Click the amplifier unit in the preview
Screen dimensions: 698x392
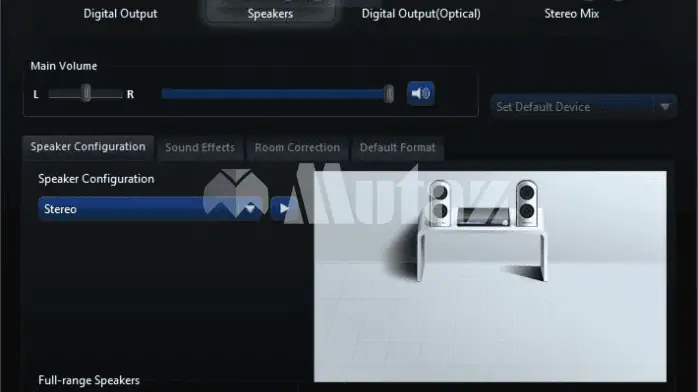tap(483, 217)
